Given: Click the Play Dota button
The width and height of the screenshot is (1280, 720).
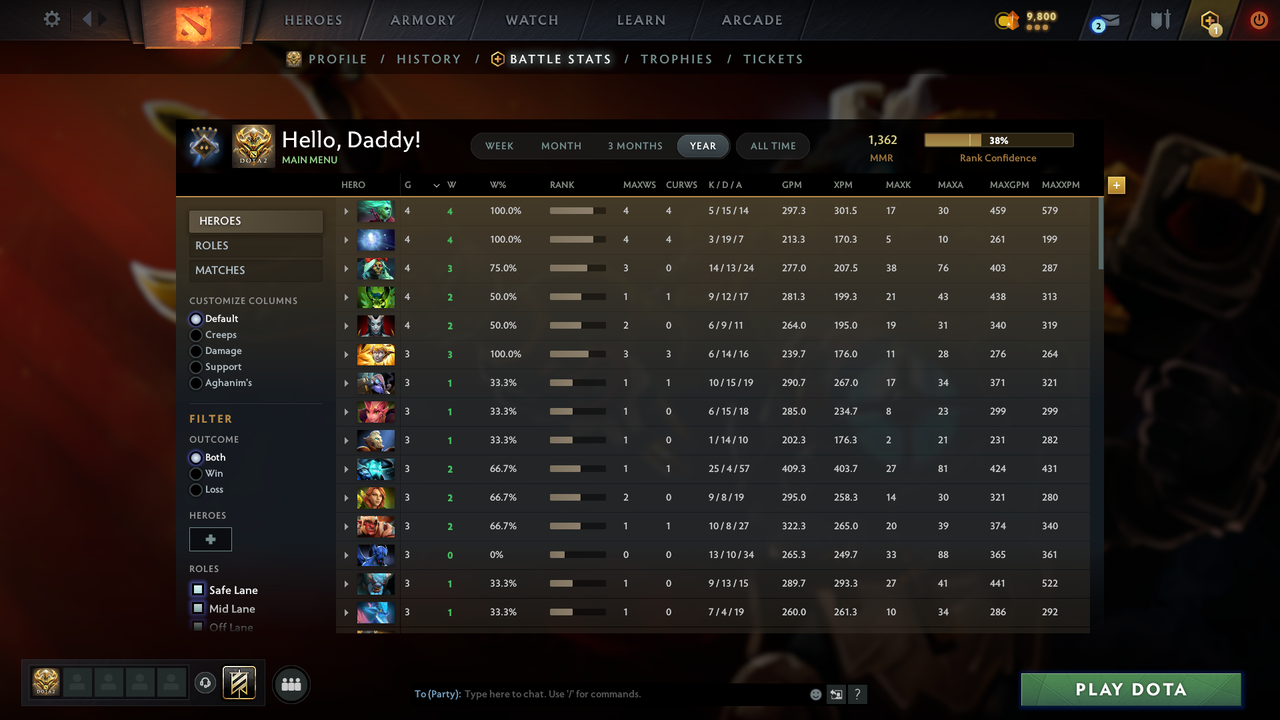Looking at the screenshot, I should click(x=1131, y=689).
